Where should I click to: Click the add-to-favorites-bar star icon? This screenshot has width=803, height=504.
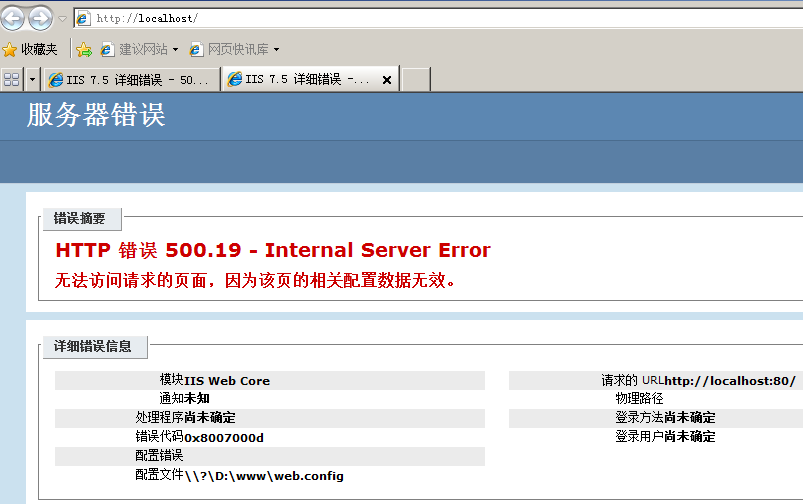click(84, 49)
